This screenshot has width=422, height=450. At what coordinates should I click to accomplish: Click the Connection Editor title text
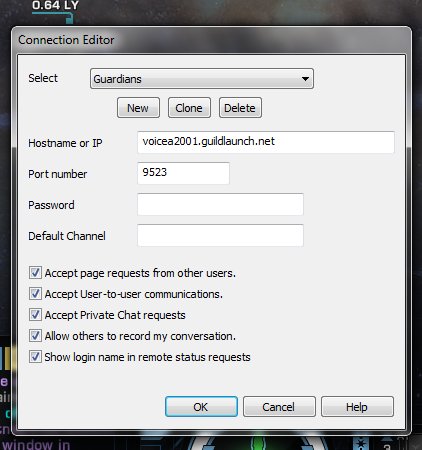pyautogui.click(x=66, y=40)
